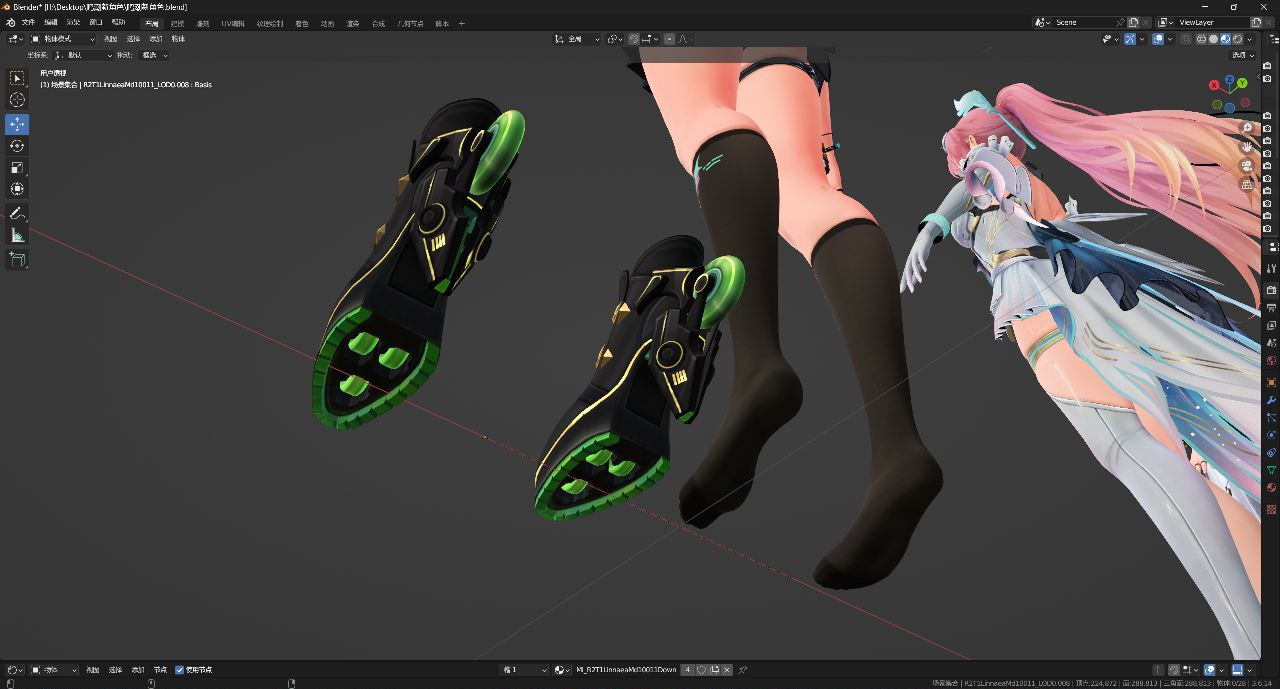
Task: Switch to solid viewport shading
Action: tap(1213, 39)
